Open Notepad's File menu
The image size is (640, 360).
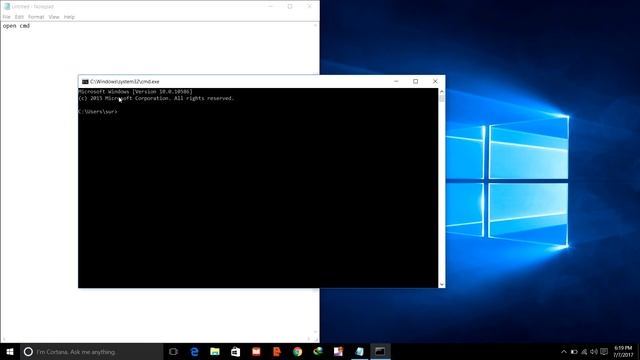tap(7, 17)
